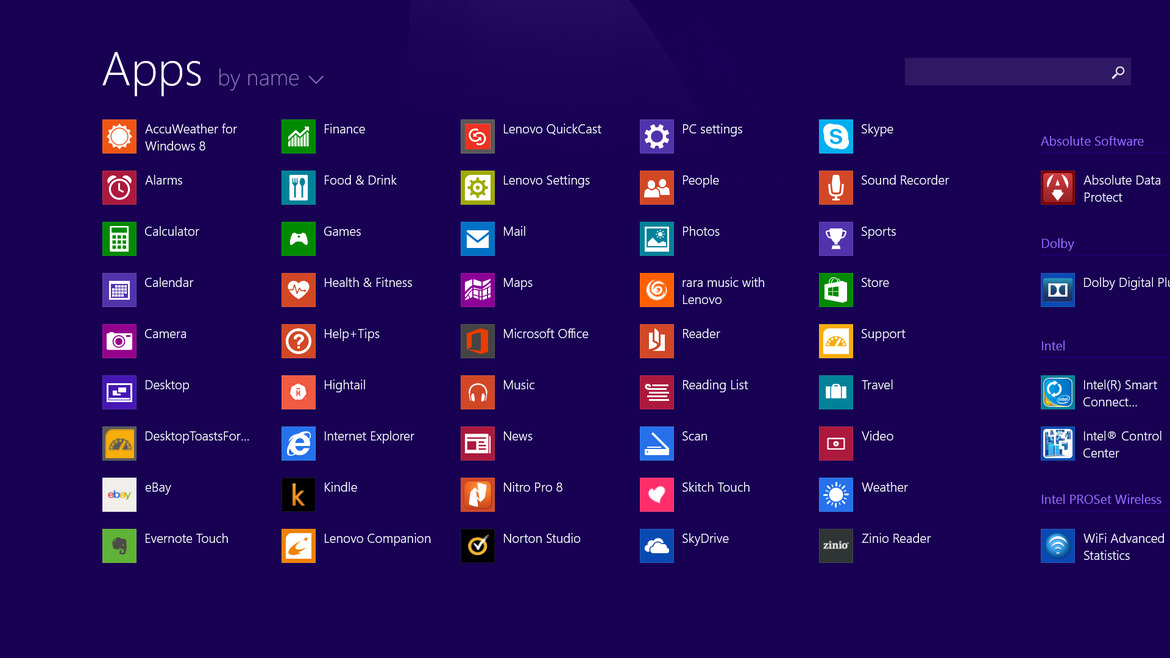The image size is (1170, 658).
Task: Click the 'Nitro Pro 8' text
Action: (x=533, y=487)
